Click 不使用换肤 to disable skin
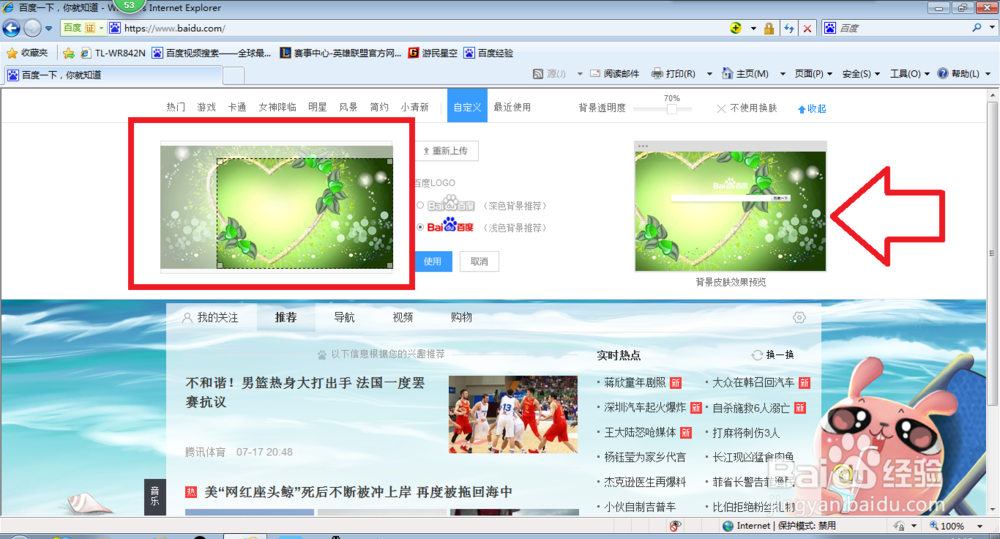The width and height of the screenshot is (1000, 539). tap(747, 108)
